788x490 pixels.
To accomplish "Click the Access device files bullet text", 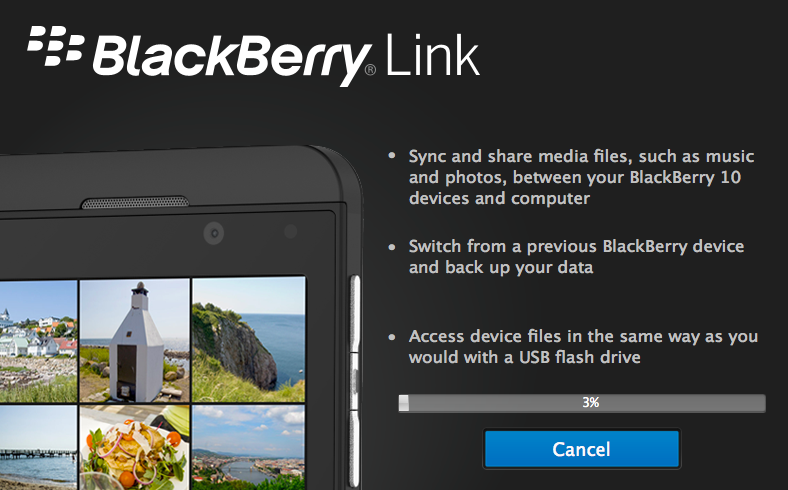I will pyautogui.click(x=583, y=347).
